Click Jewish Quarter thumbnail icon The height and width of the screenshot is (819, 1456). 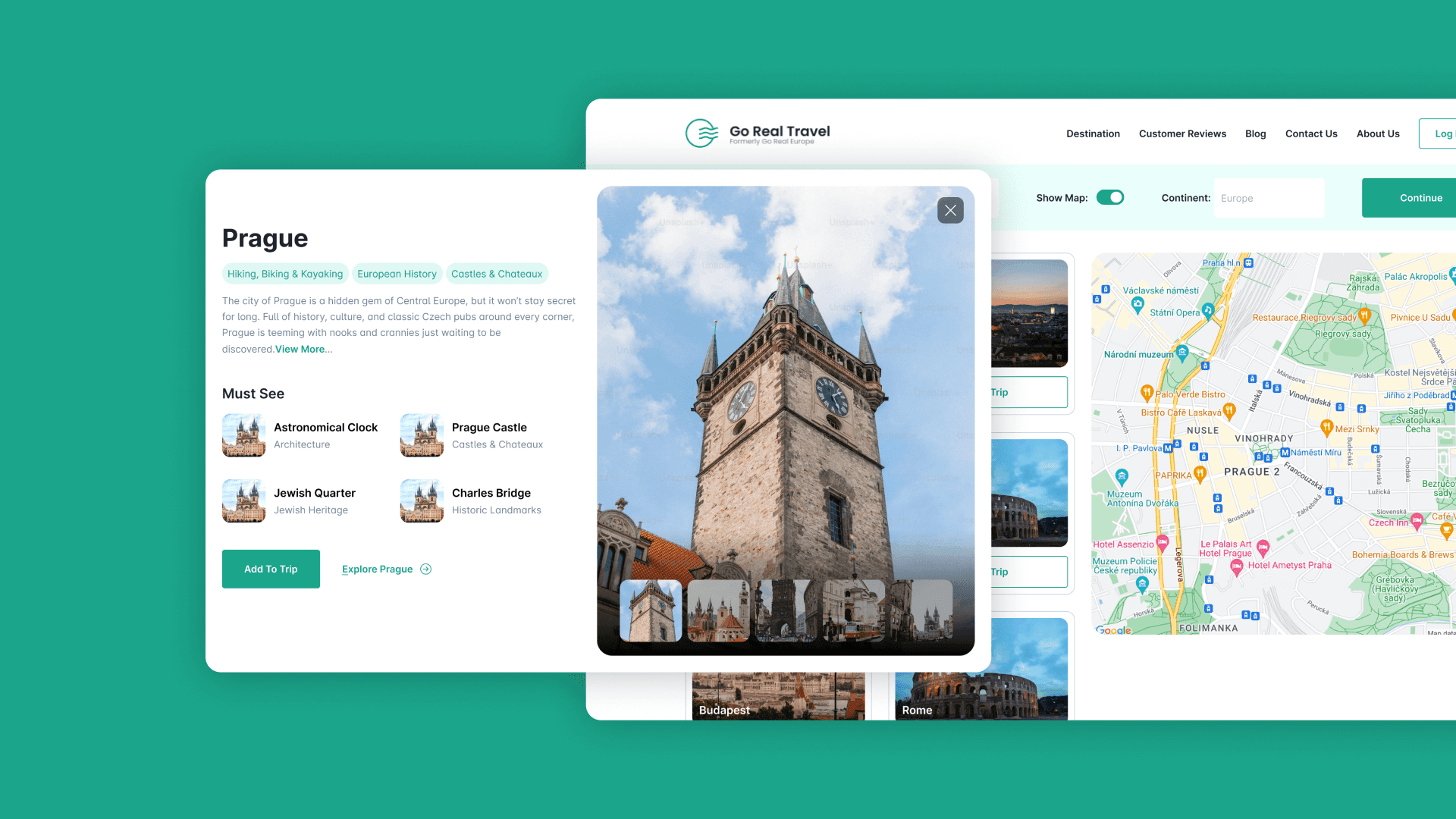pos(243,500)
